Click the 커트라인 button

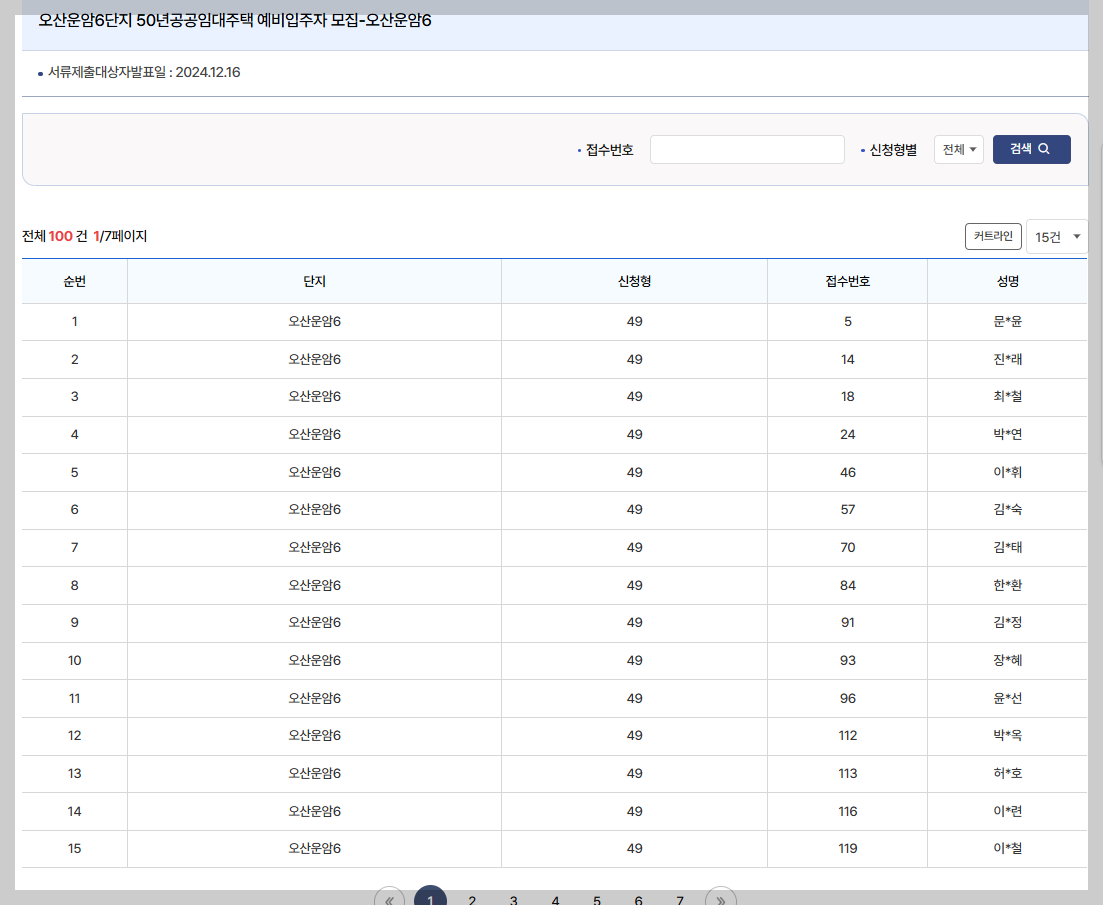[993, 236]
